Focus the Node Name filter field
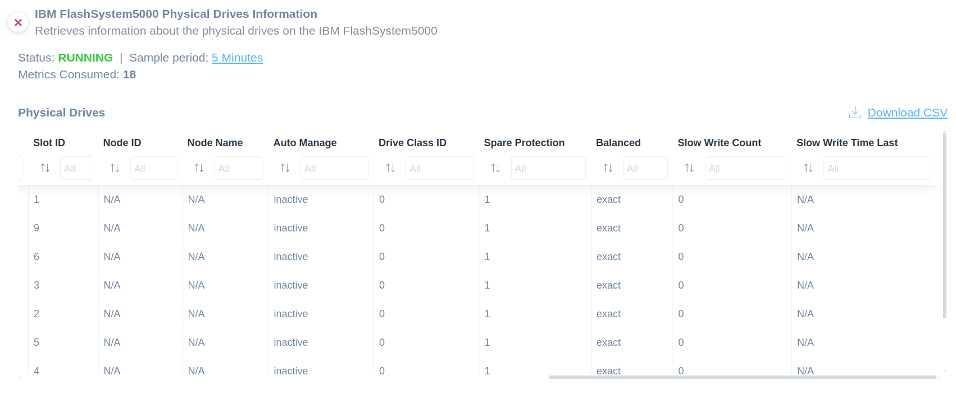Viewport: 956px width, 394px height. pos(239,168)
